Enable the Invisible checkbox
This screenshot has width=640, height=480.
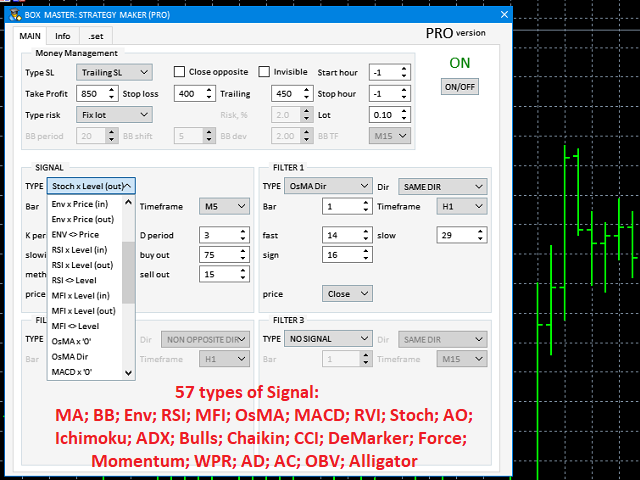pyautogui.click(x=264, y=72)
